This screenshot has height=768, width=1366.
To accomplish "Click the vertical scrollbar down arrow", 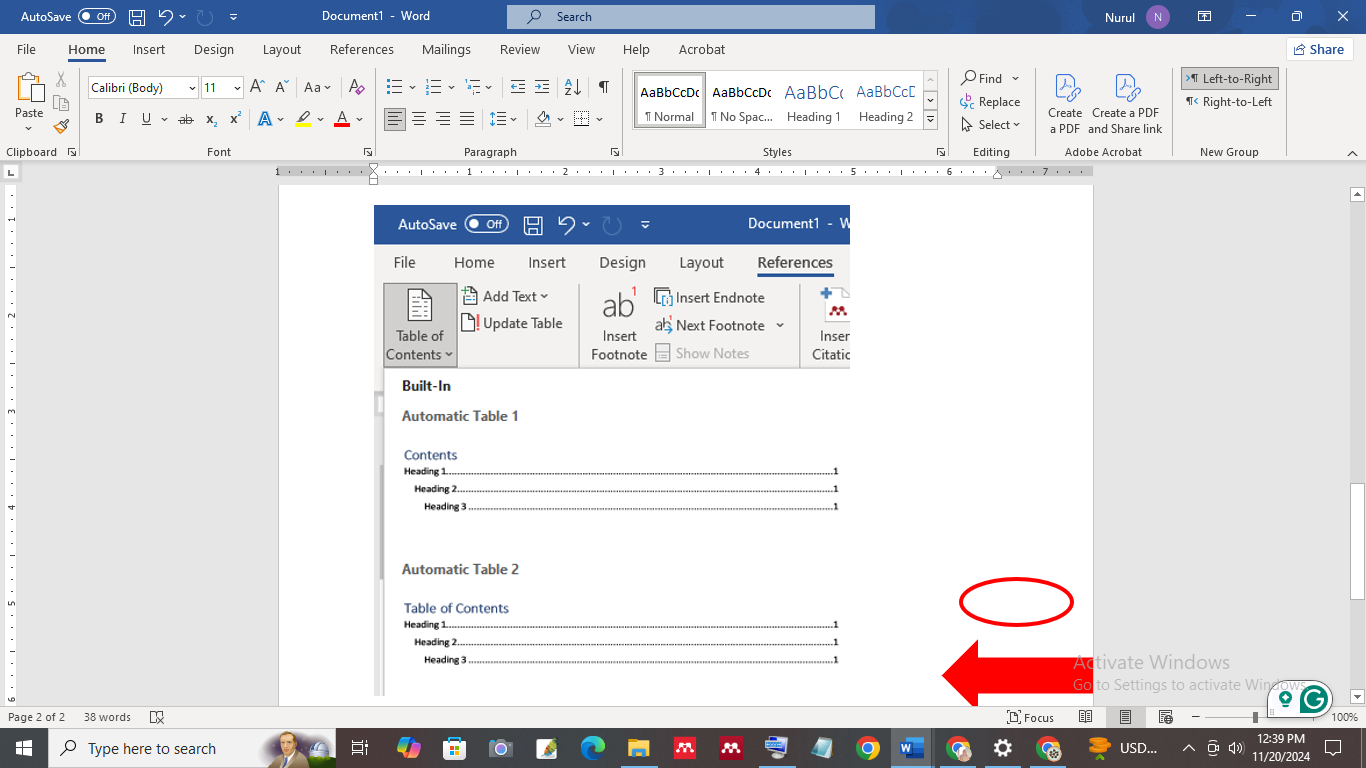I will point(1357,697).
